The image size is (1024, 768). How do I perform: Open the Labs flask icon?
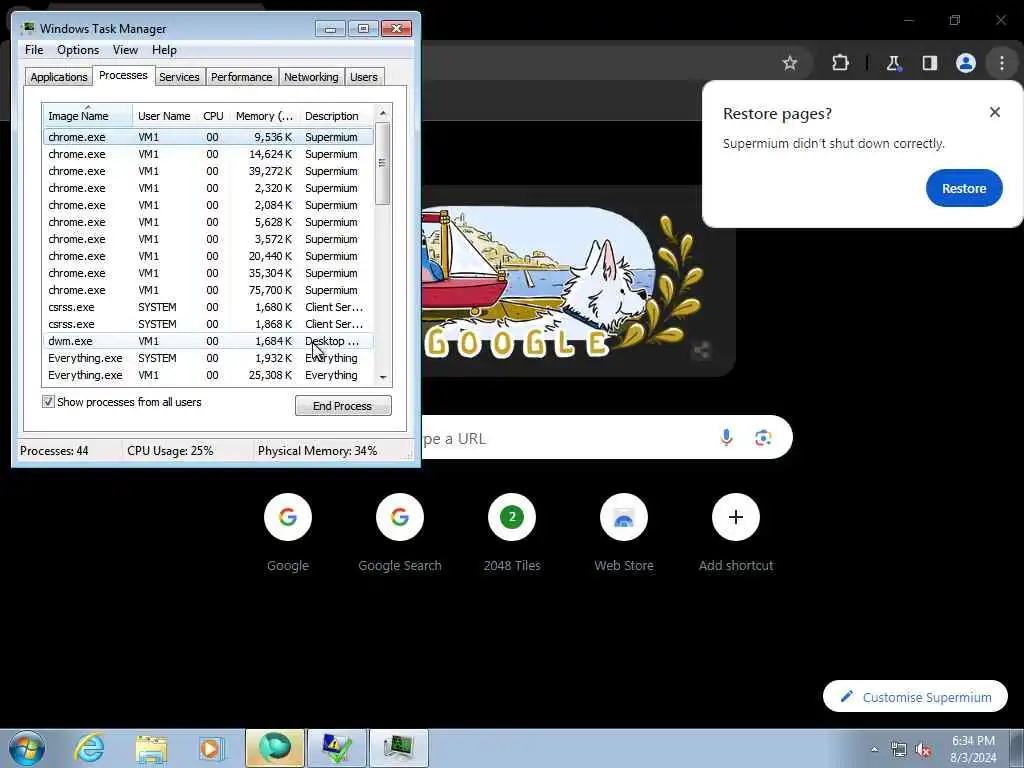[x=893, y=63]
